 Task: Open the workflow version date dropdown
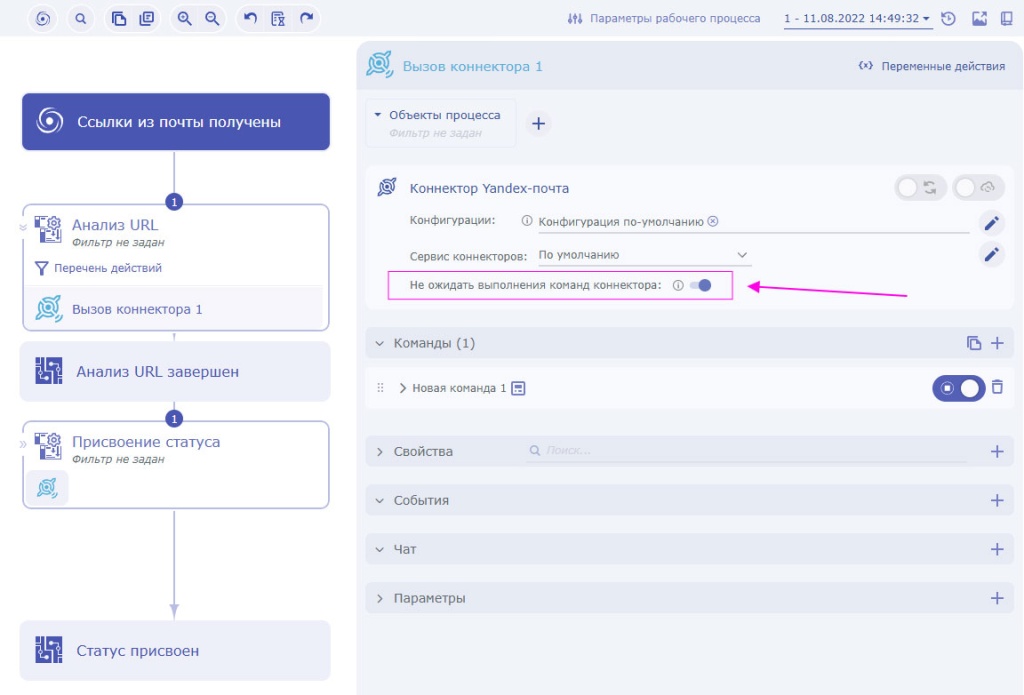[x=858, y=18]
